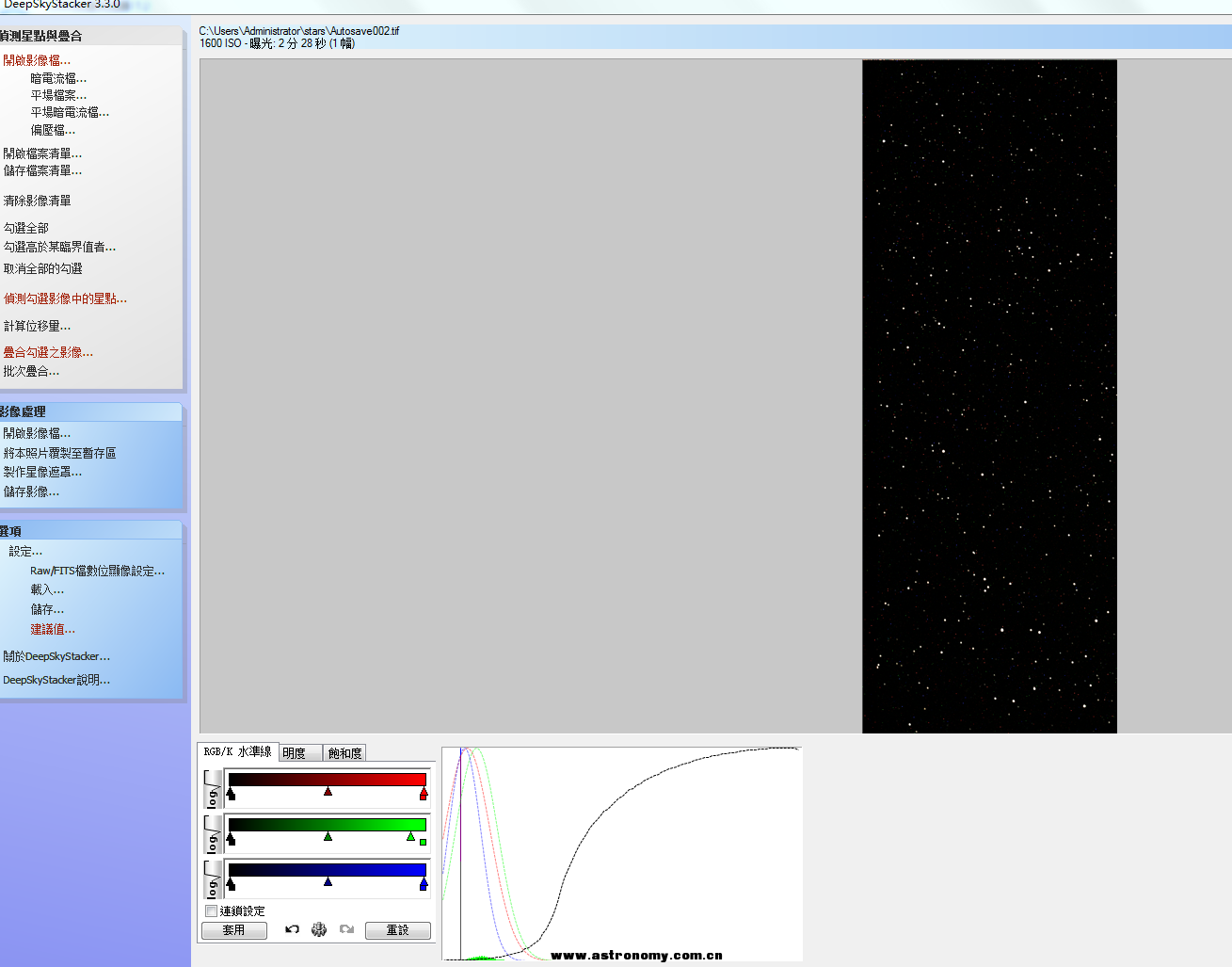Toggle the blue channel log curve button
This screenshot has height=967, width=1232.
pyautogui.click(x=213, y=880)
